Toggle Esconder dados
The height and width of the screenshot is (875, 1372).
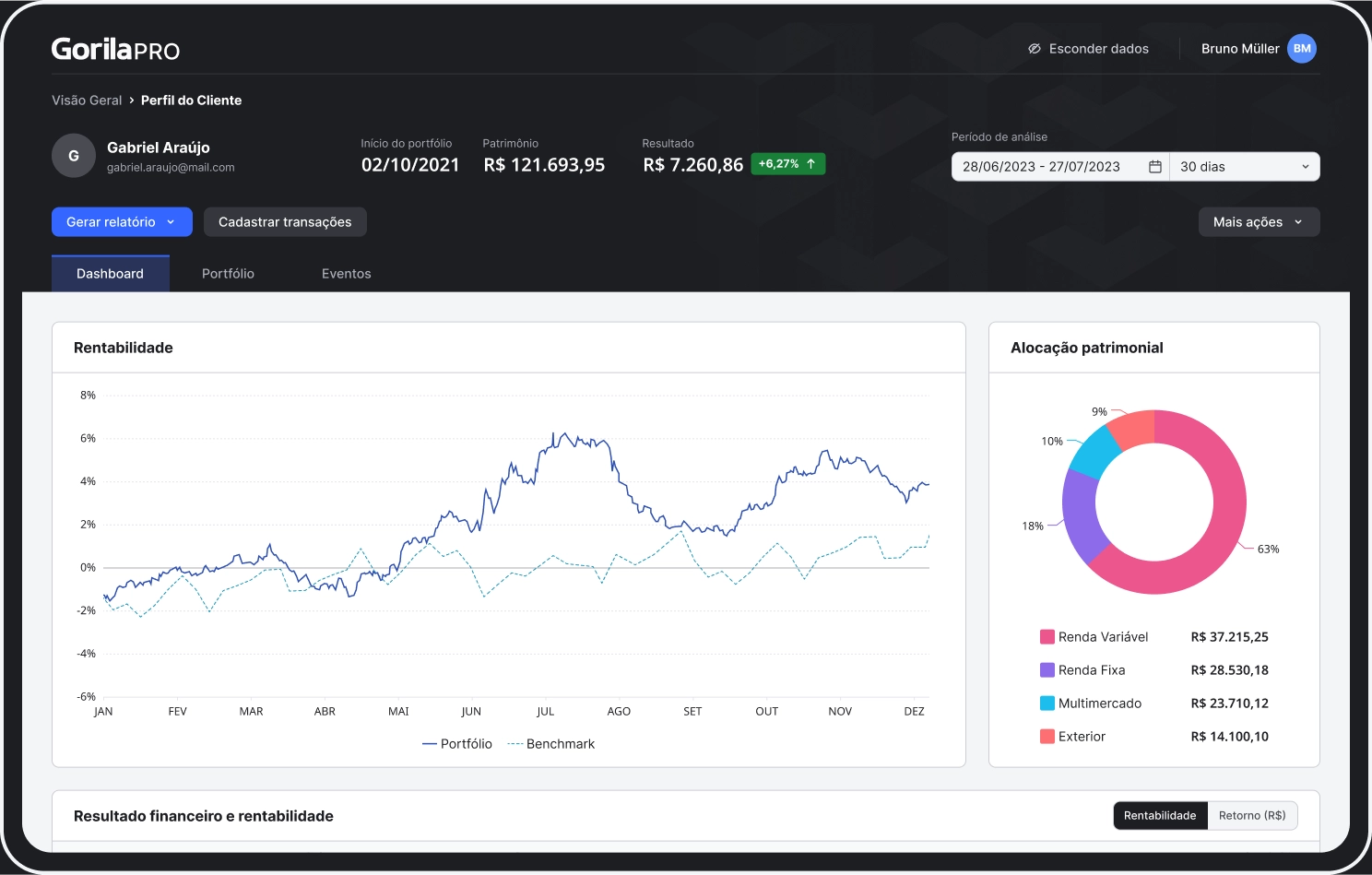[x=1089, y=49]
